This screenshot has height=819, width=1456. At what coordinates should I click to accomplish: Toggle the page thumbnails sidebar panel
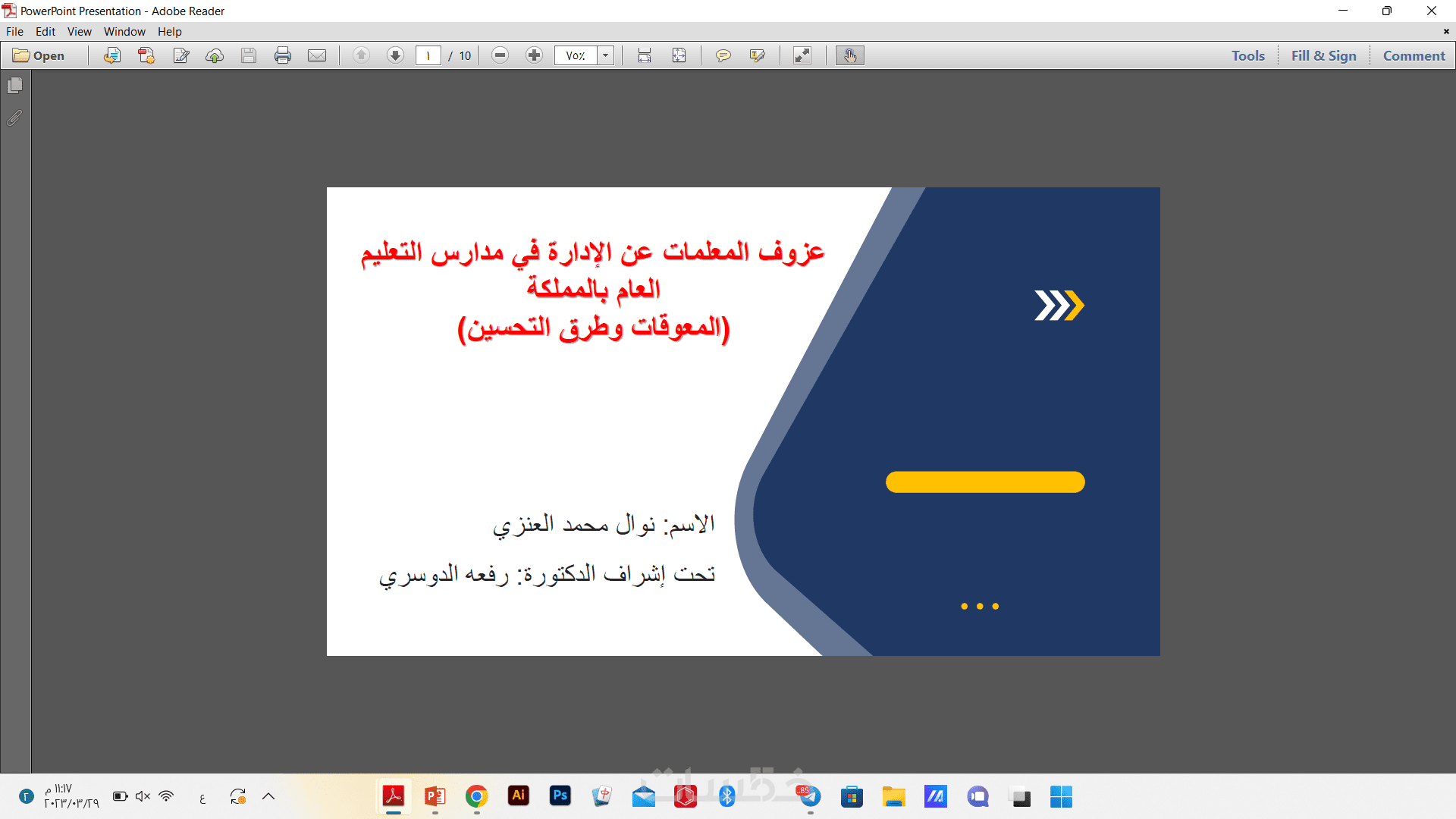pos(14,86)
